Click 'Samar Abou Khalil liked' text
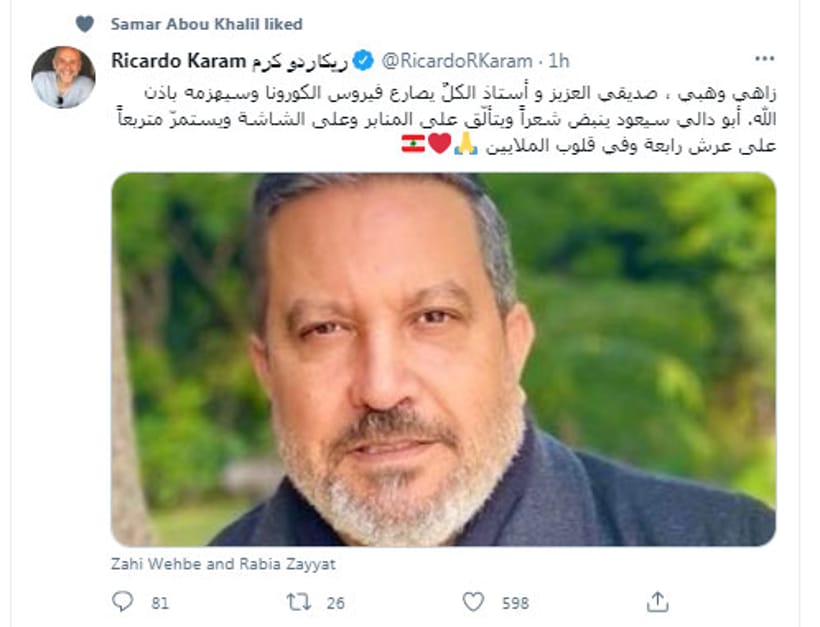This screenshot has width=820, height=627. [x=207, y=24]
